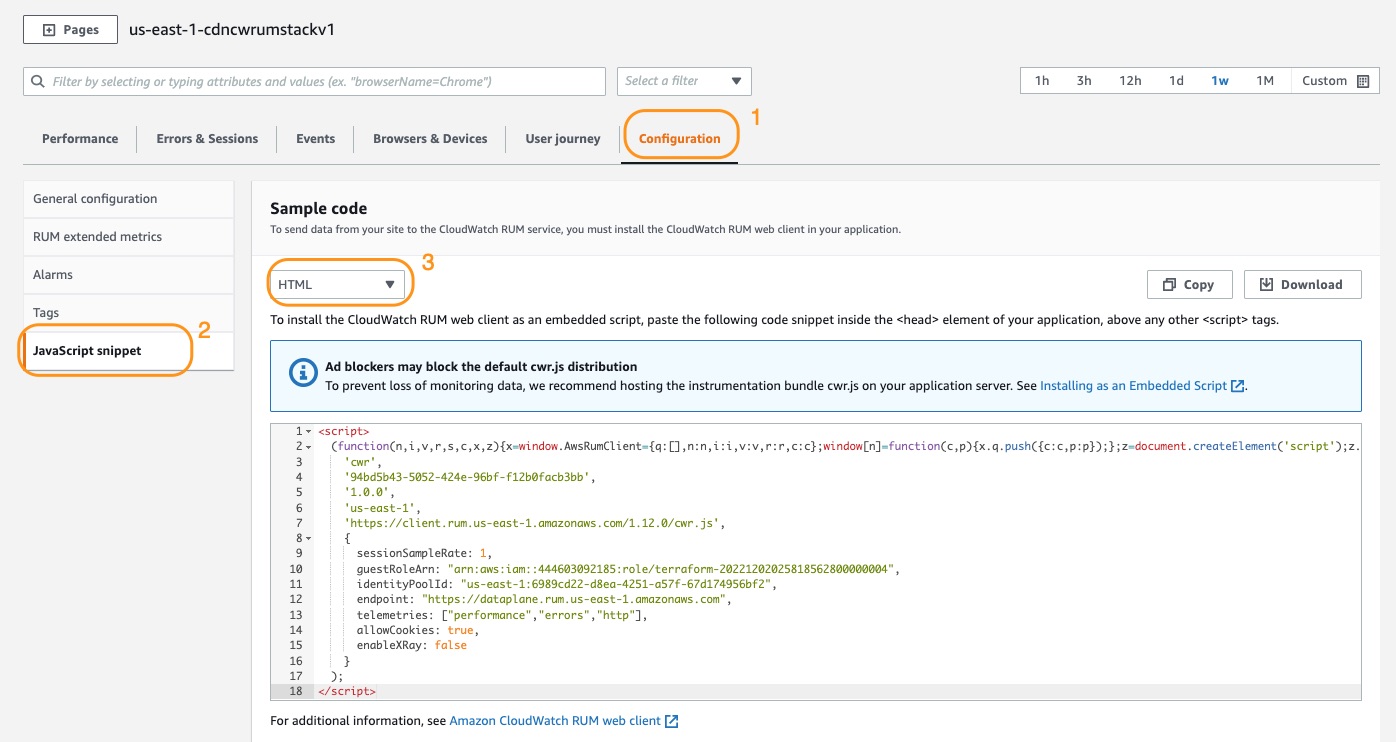The width and height of the screenshot is (1396, 742).
Task: Copy the sample code snippet
Action: 1189,285
